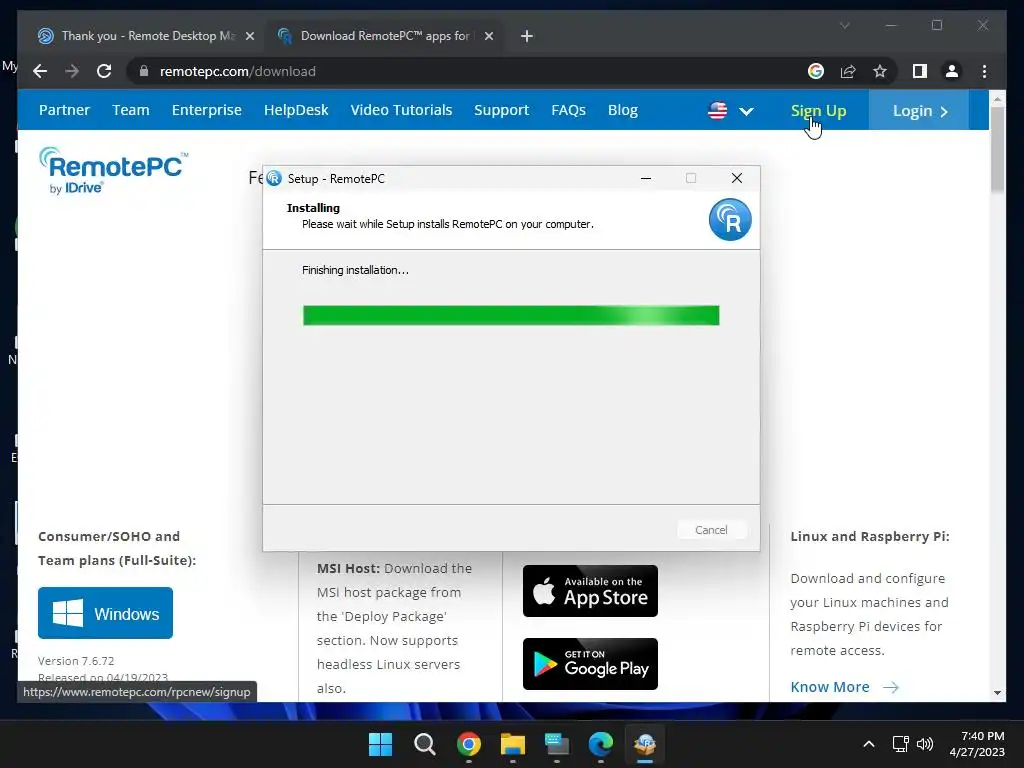
Task: Bookmark this page with the star icon
Action: 880,71
